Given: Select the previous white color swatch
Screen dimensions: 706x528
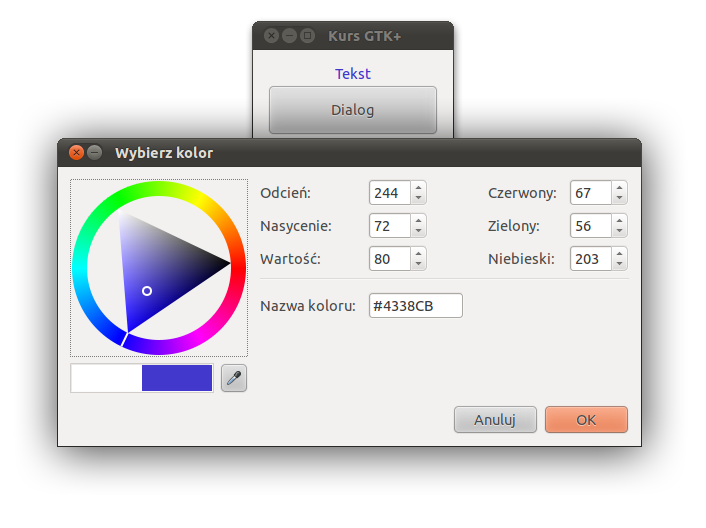Looking at the screenshot, I should [x=107, y=378].
